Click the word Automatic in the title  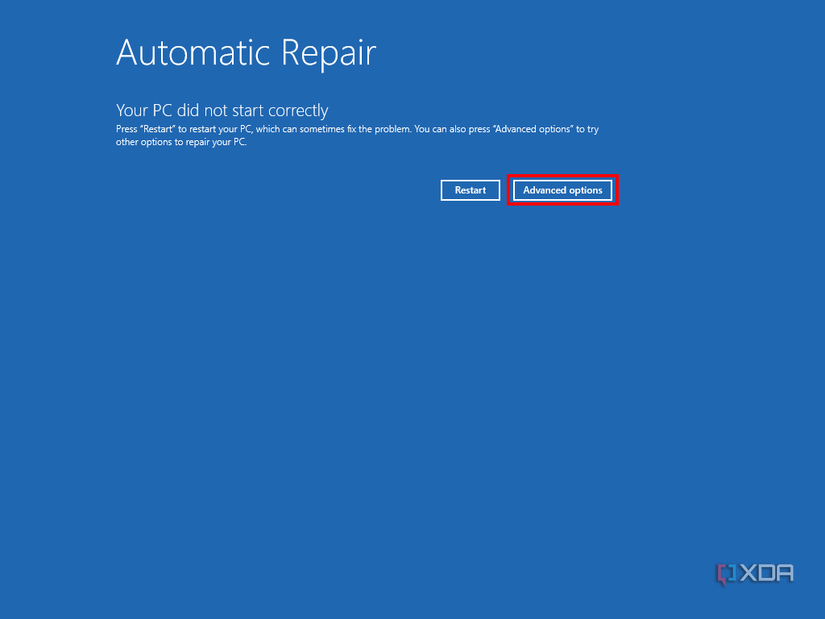tap(193, 52)
